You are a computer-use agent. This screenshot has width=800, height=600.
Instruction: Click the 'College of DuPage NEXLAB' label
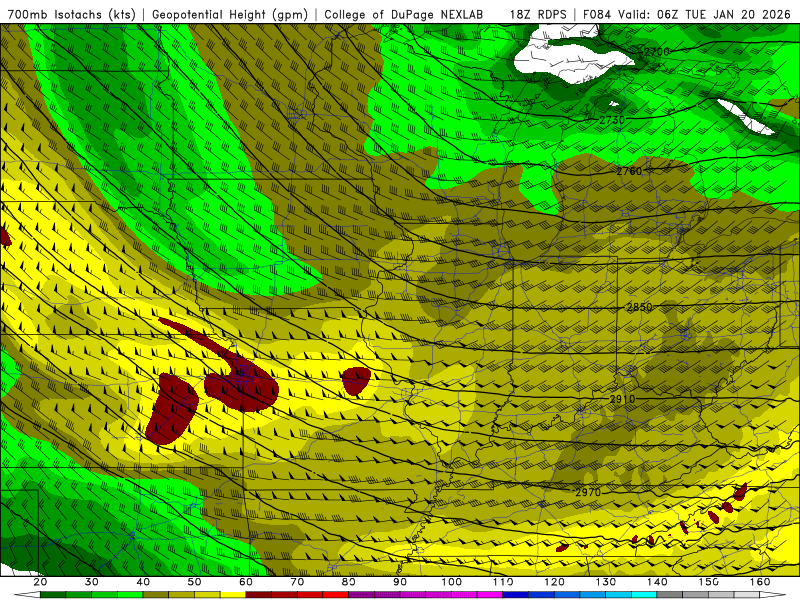pos(404,15)
